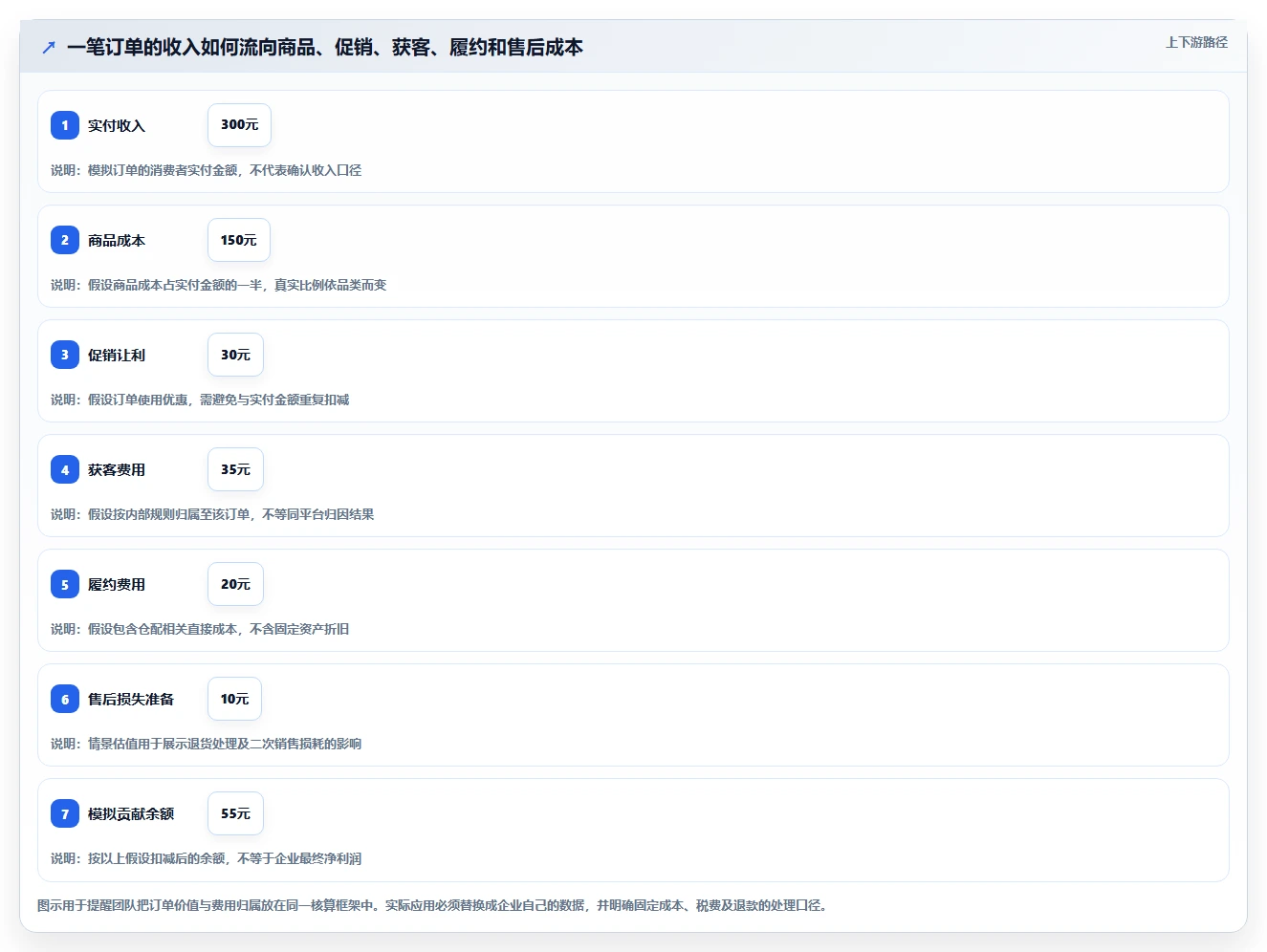Screen dimensions: 1267x952
Task: Click the 55元 value chip
Action: (x=235, y=813)
